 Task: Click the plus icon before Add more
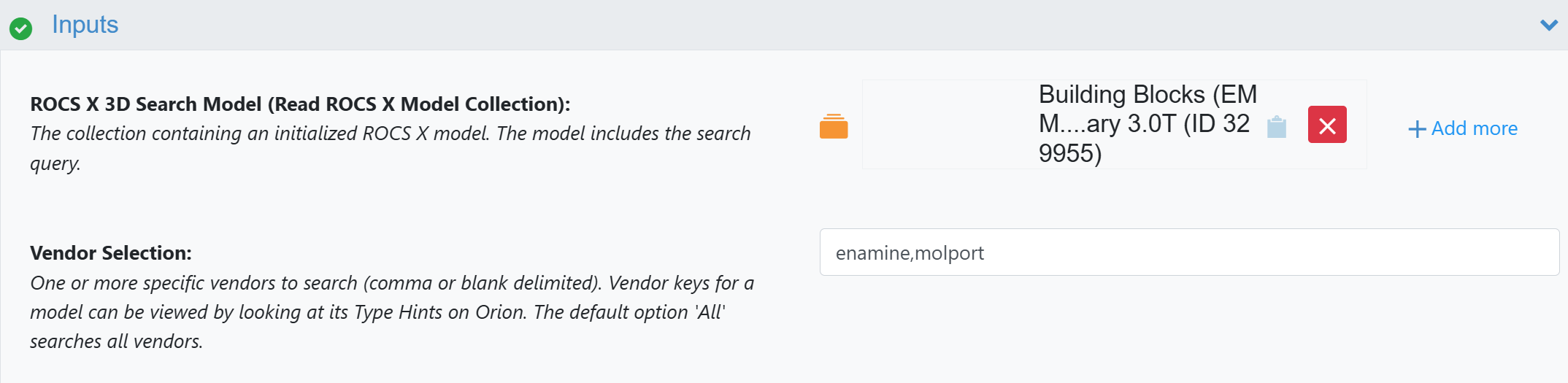click(x=1417, y=129)
